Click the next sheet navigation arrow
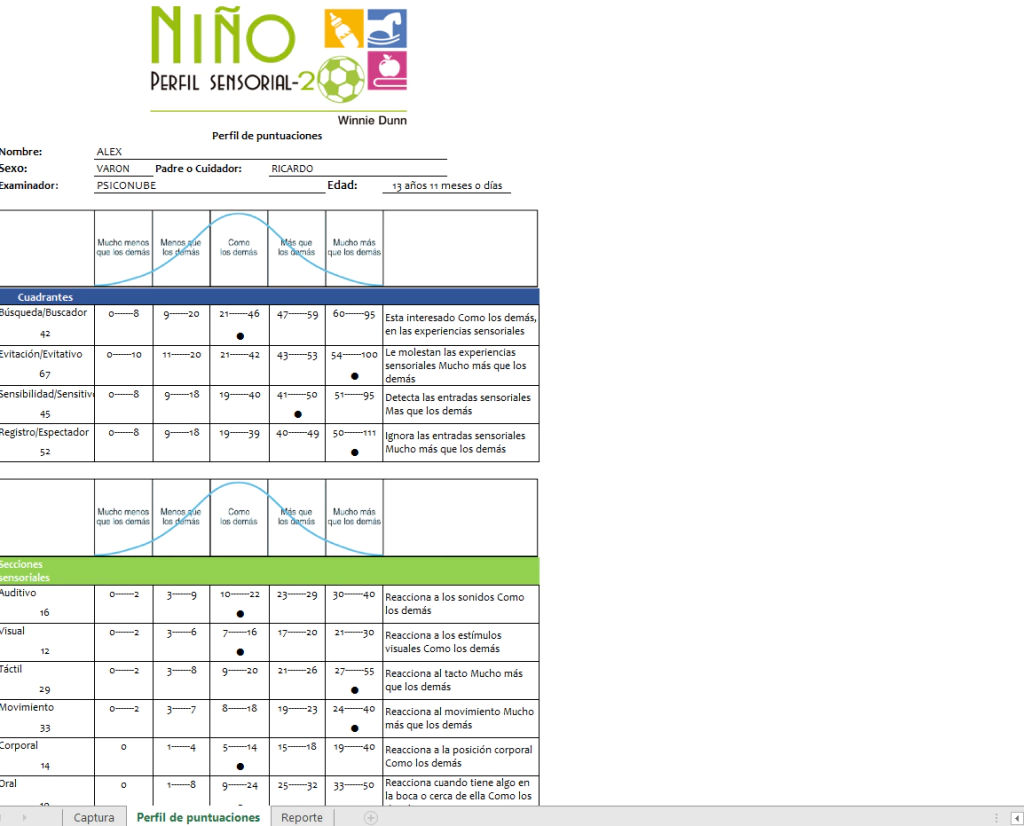This screenshot has height=826, width=1024. (x=39, y=817)
